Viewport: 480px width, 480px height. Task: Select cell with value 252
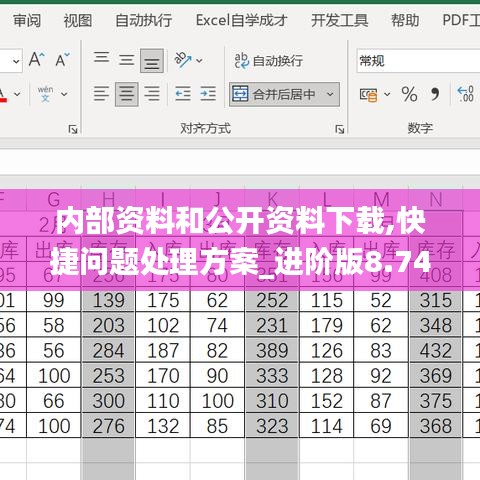tap(272, 300)
